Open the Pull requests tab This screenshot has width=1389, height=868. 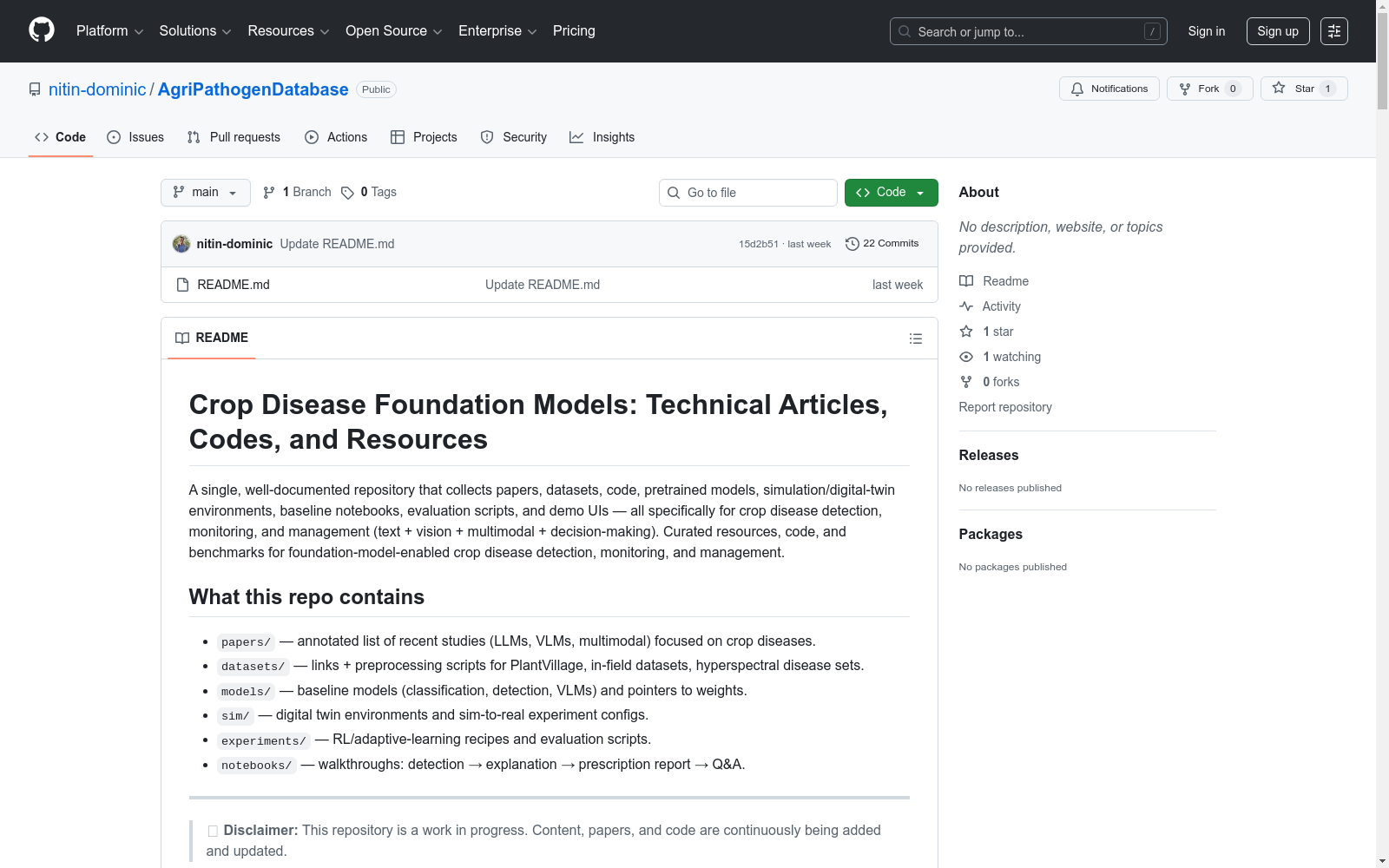point(234,137)
